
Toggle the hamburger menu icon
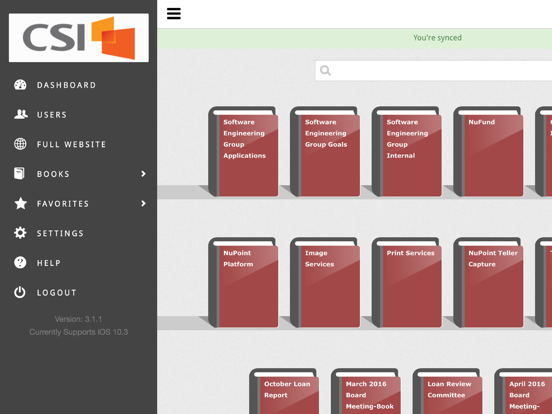click(174, 14)
